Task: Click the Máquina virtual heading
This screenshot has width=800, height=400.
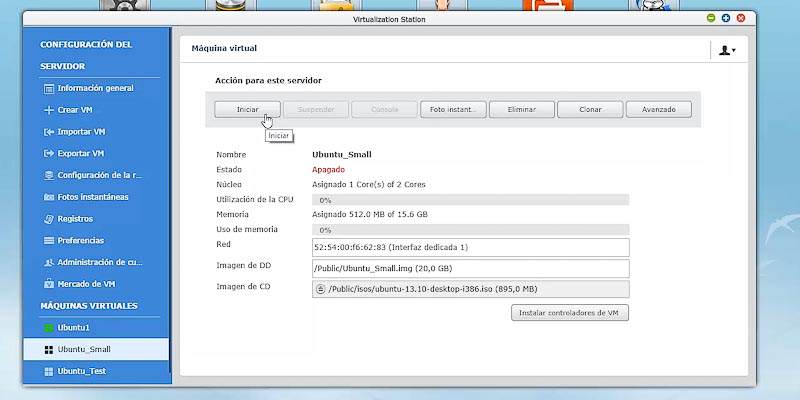Action: pyautogui.click(x=224, y=48)
